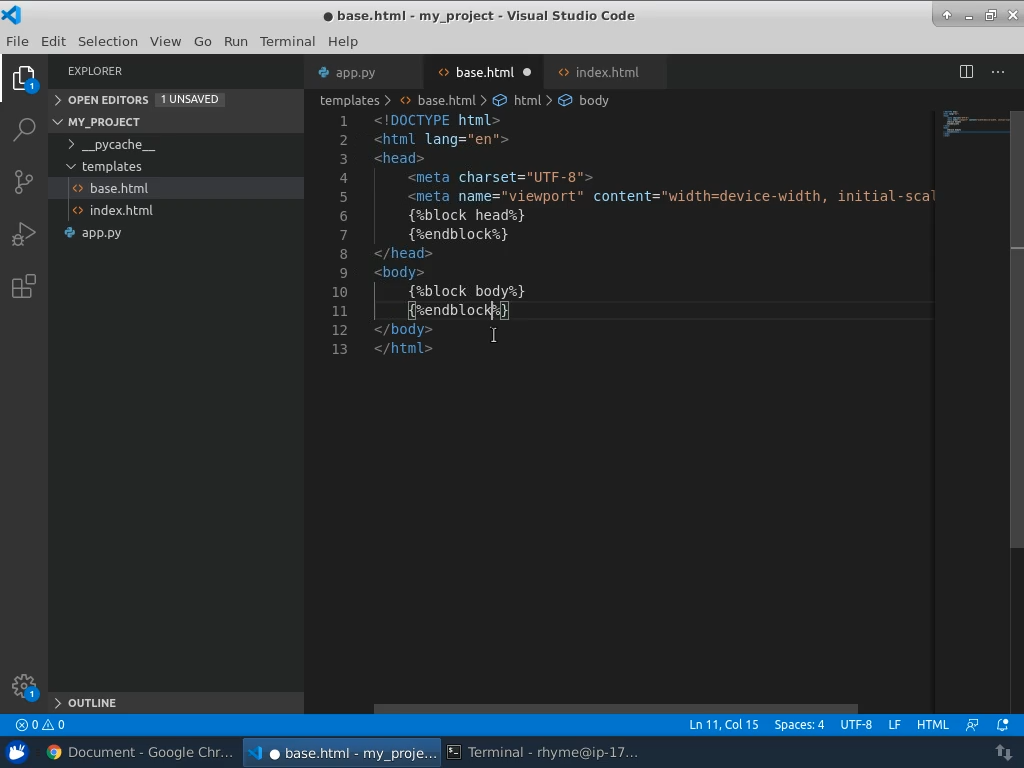
Task: Expand the __pycache__ folder
Action: click(117, 144)
